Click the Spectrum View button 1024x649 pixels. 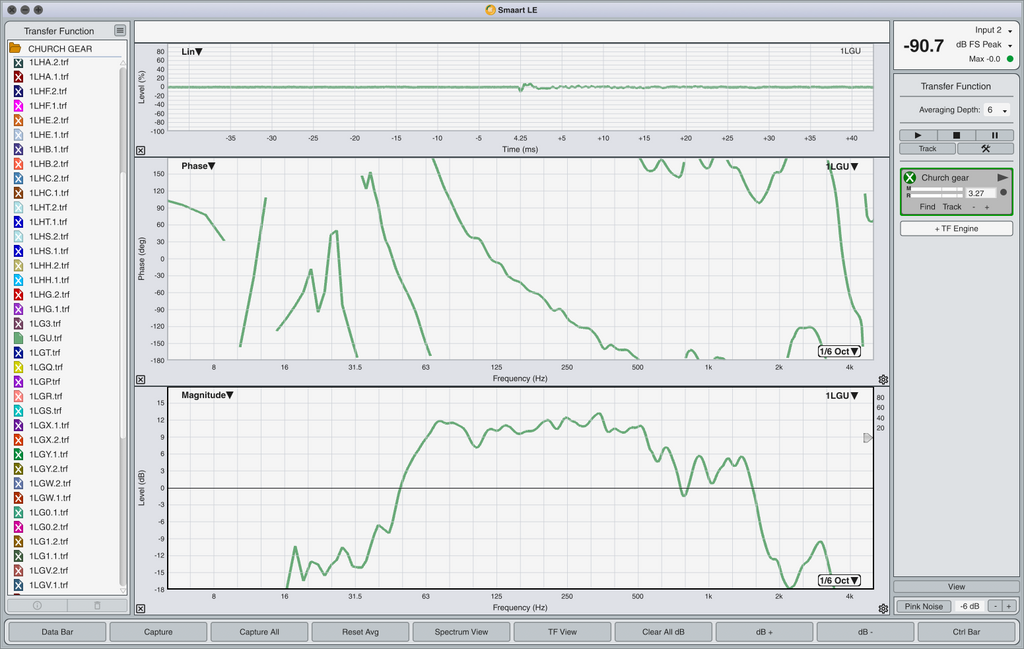[461, 632]
